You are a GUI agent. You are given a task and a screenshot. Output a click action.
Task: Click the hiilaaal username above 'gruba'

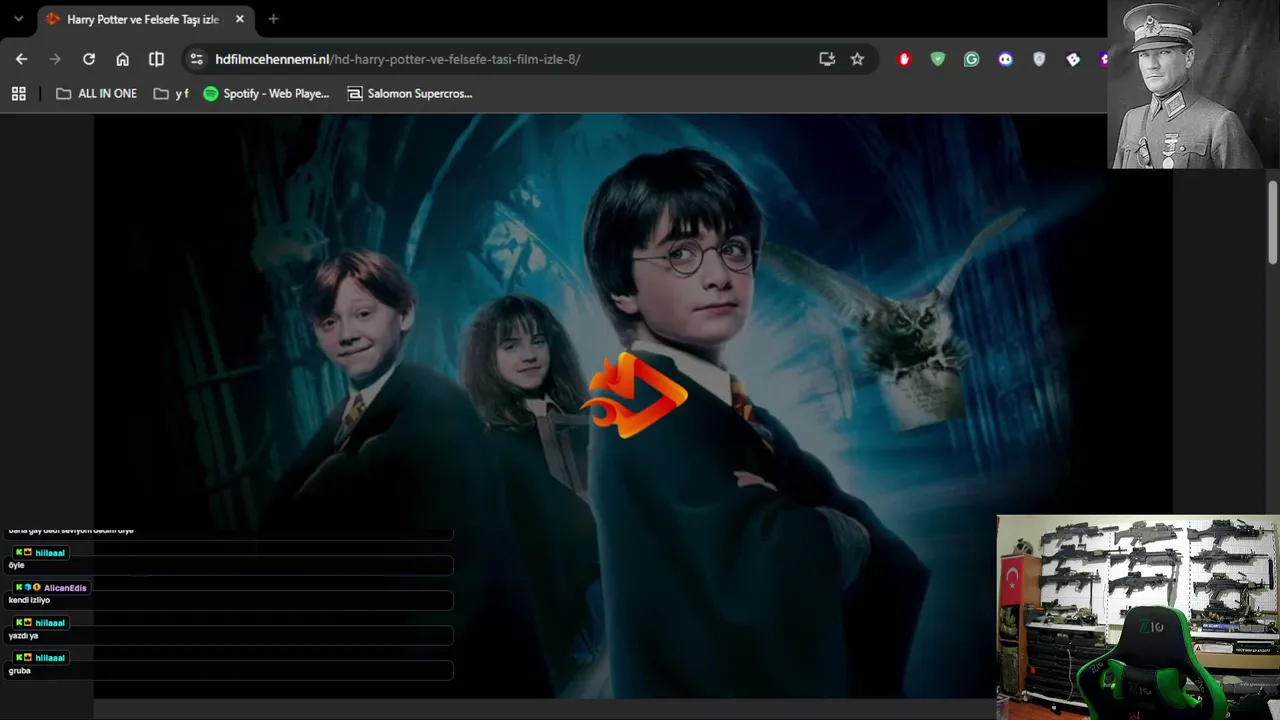click(50, 658)
